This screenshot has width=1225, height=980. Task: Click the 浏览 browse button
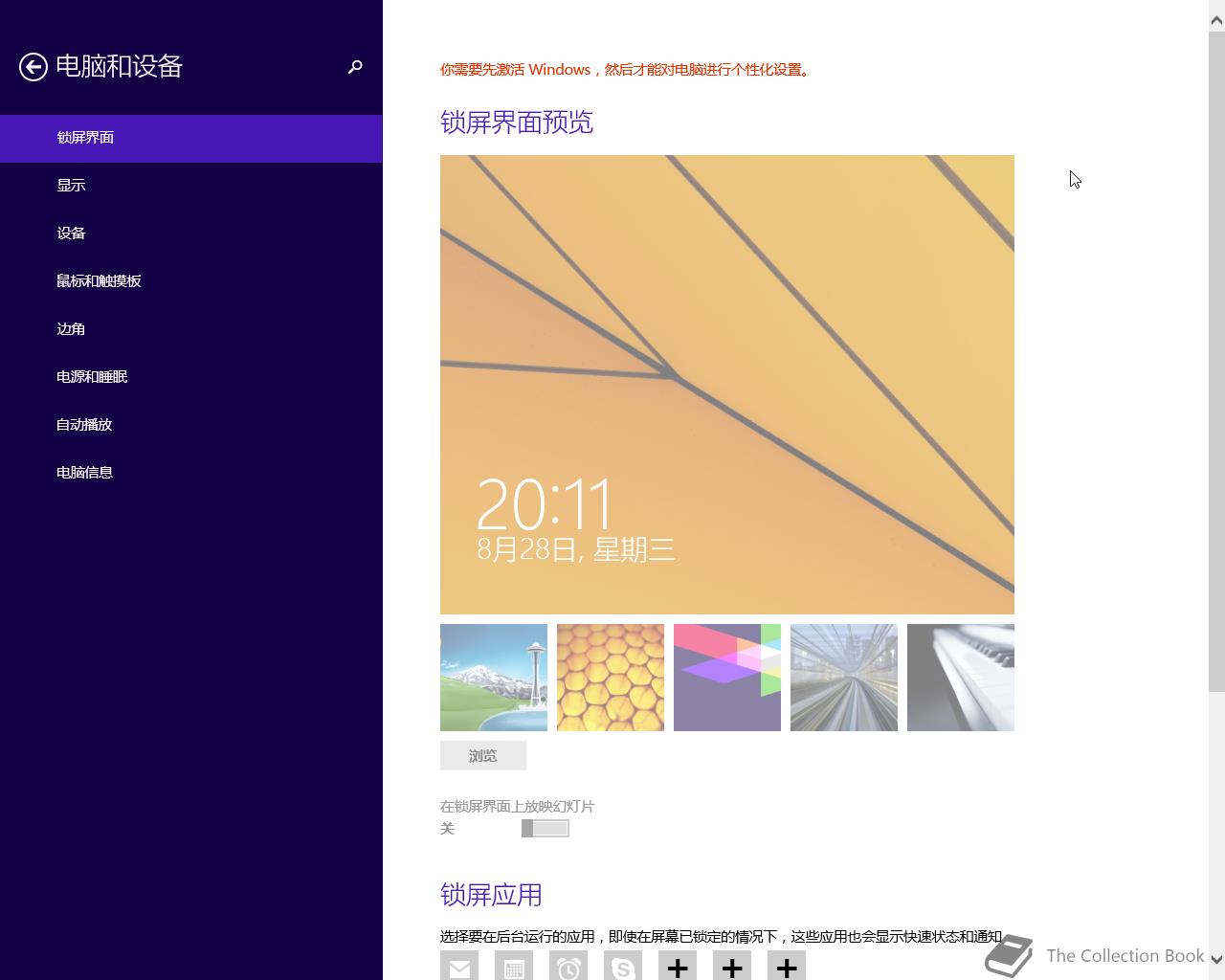483,755
